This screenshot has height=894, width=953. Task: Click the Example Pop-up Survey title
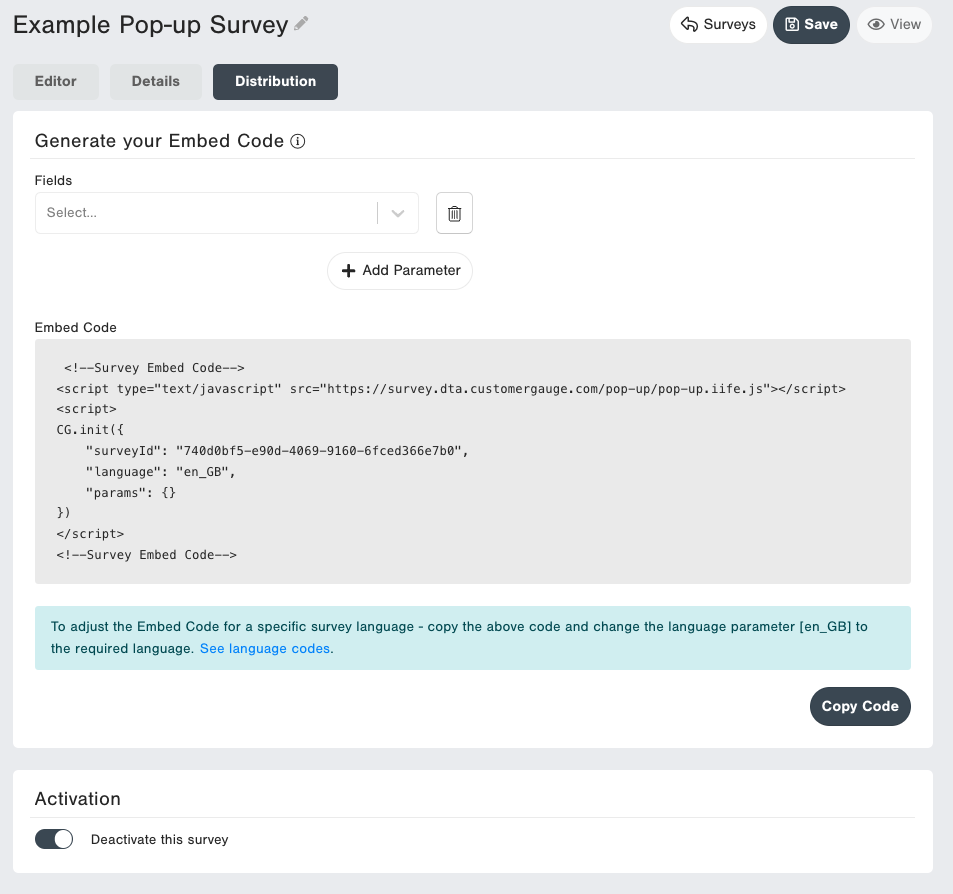pos(150,25)
